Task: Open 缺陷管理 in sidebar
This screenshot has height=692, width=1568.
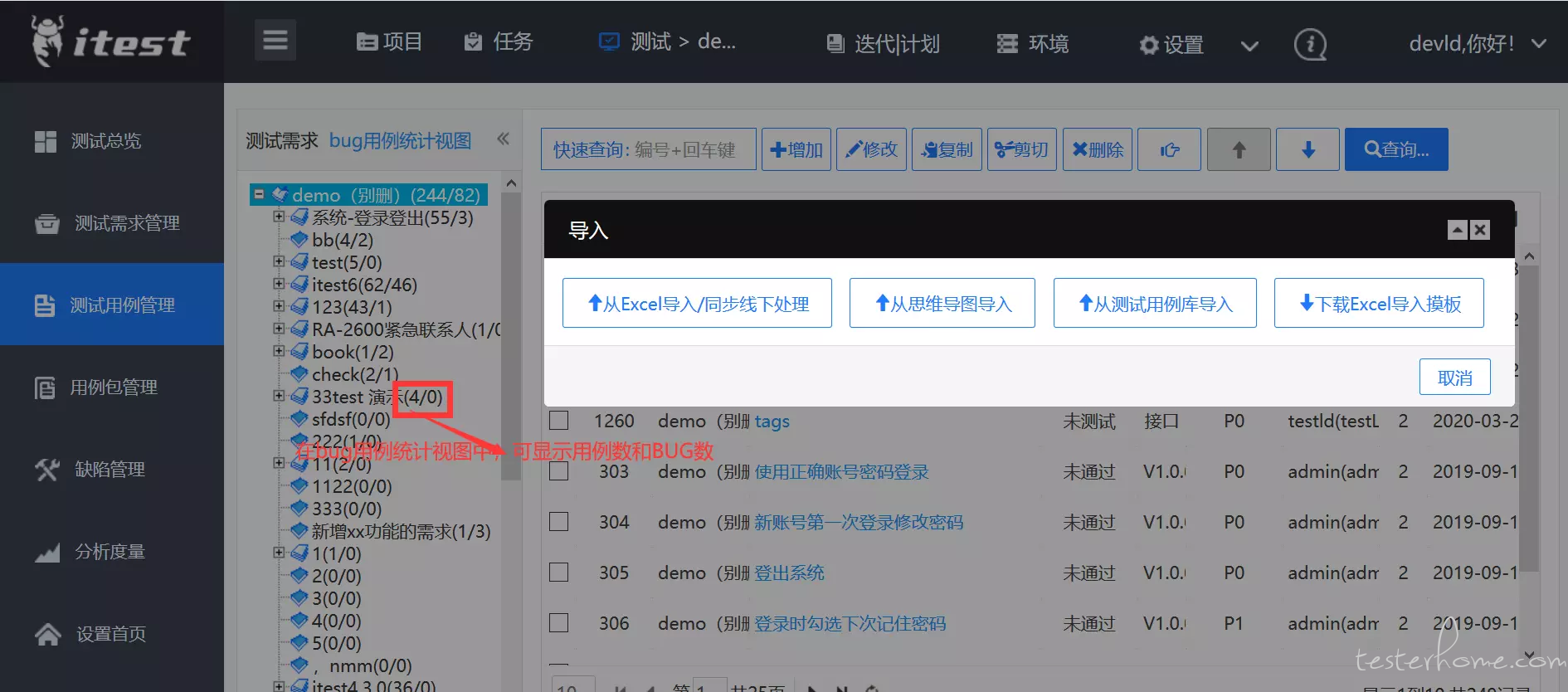Action: [112, 469]
